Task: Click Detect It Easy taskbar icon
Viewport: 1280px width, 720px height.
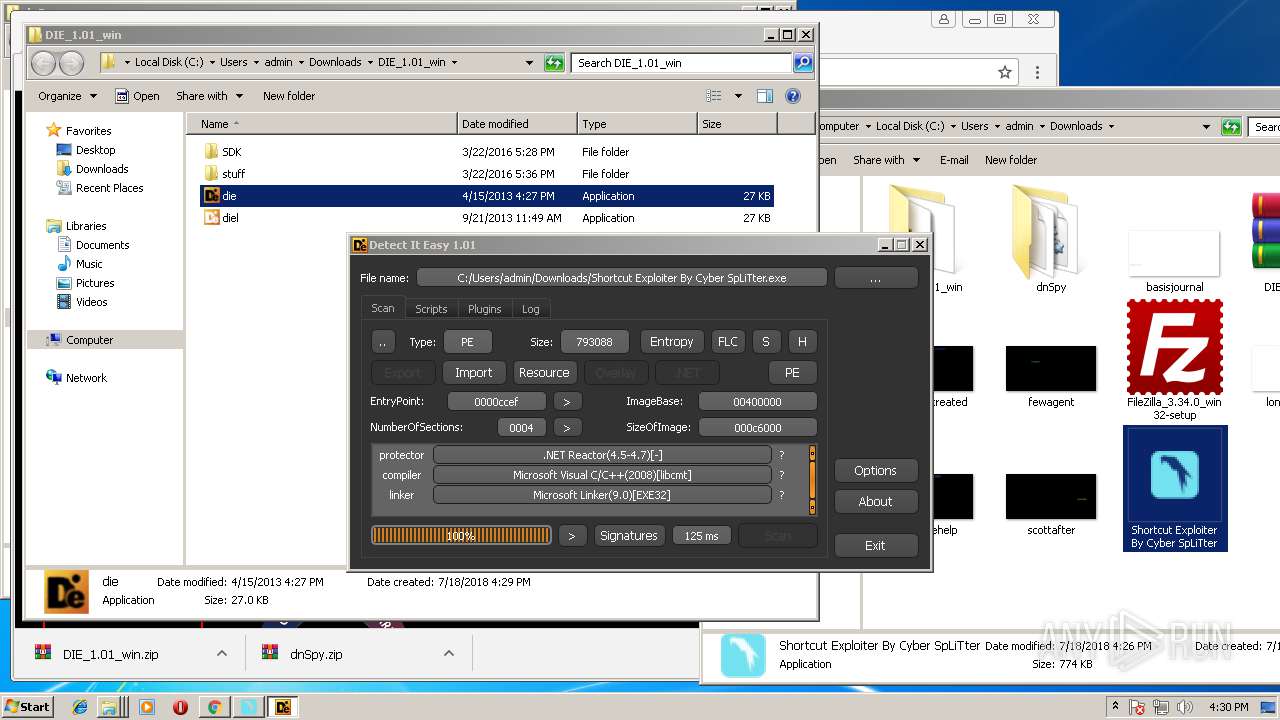Action: [283, 706]
